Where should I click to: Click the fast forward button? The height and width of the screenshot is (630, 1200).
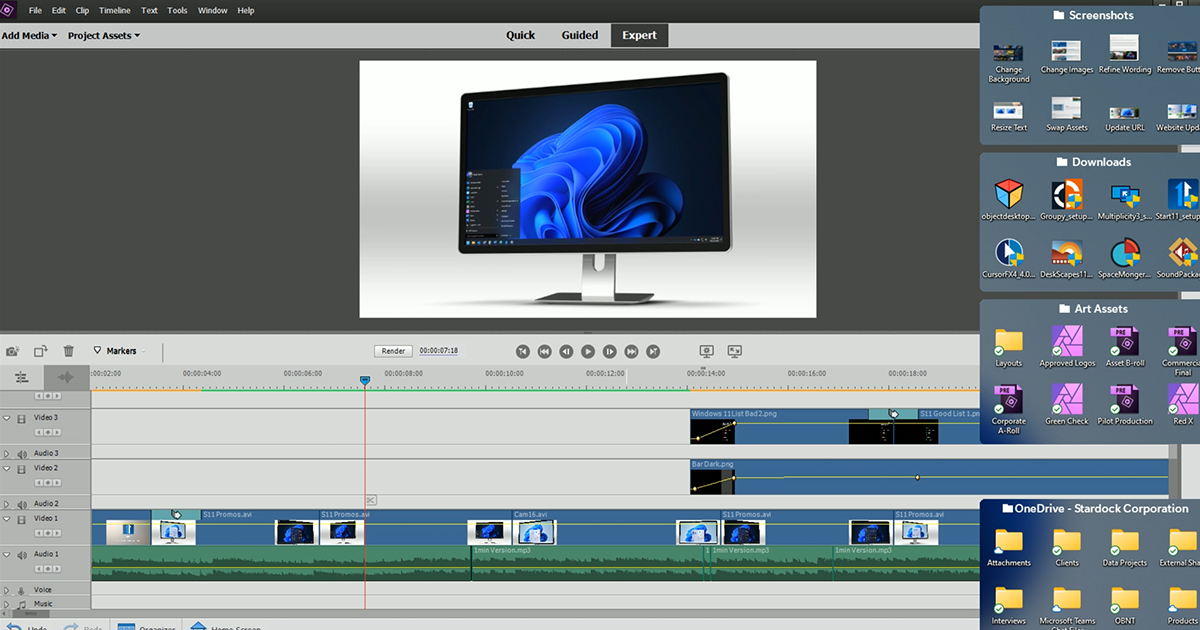coord(631,351)
